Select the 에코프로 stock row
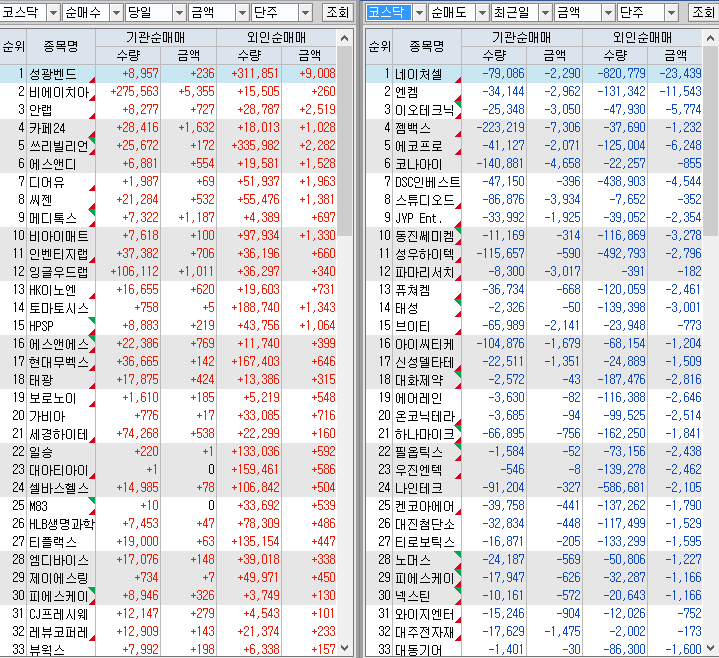Screen dimensions: 719x658 tap(534, 146)
